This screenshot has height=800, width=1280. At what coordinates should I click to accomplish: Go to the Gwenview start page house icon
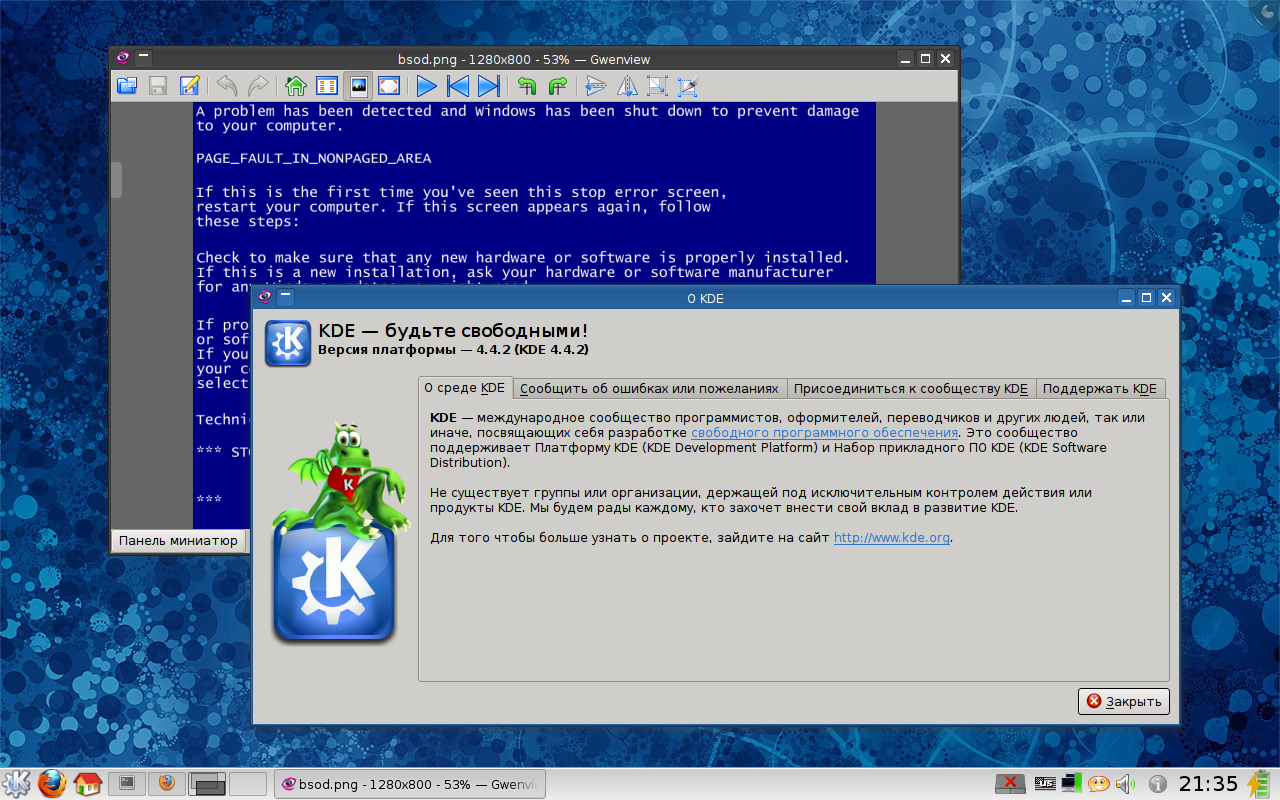(295, 86)
